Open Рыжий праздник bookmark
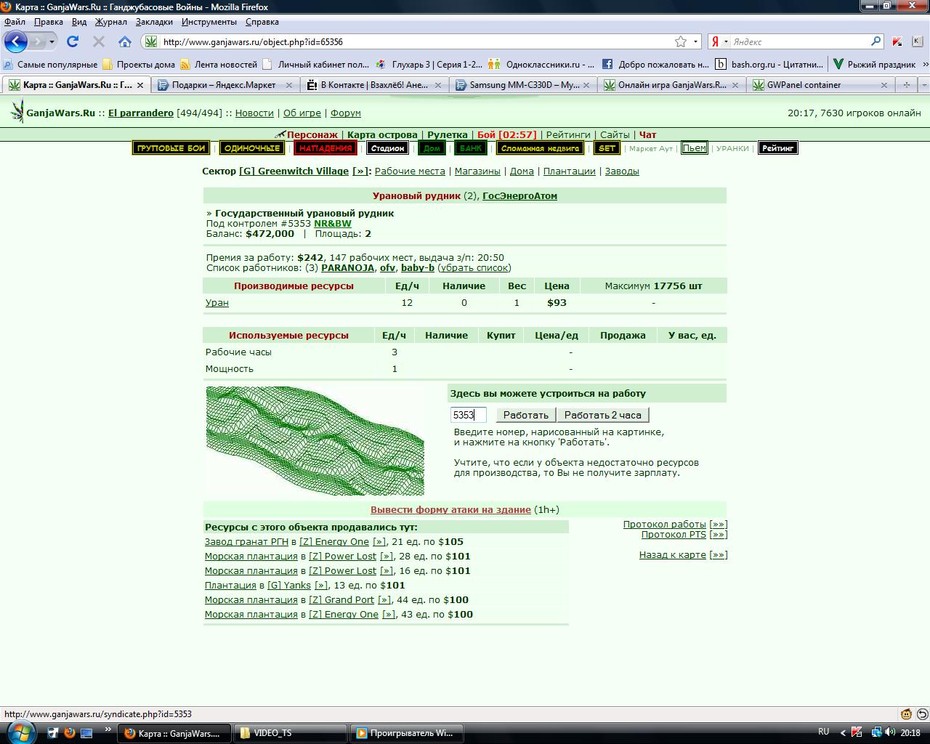 pos(875,64)
